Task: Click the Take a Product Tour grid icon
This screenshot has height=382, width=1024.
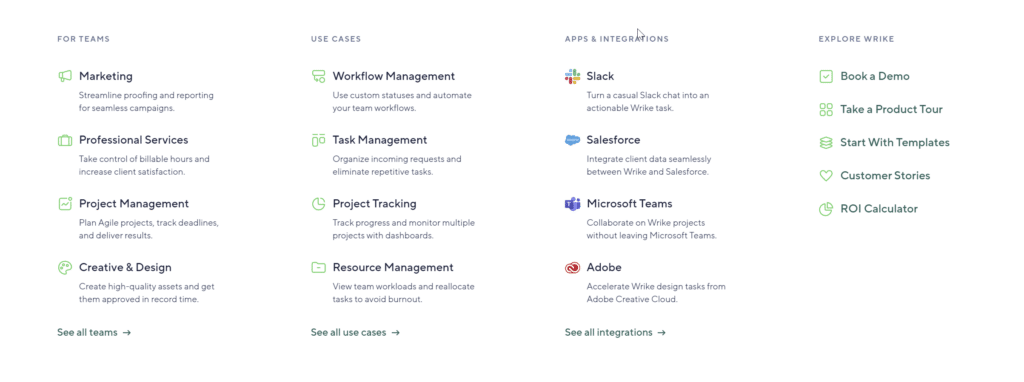Action: (x=826, y=110)
